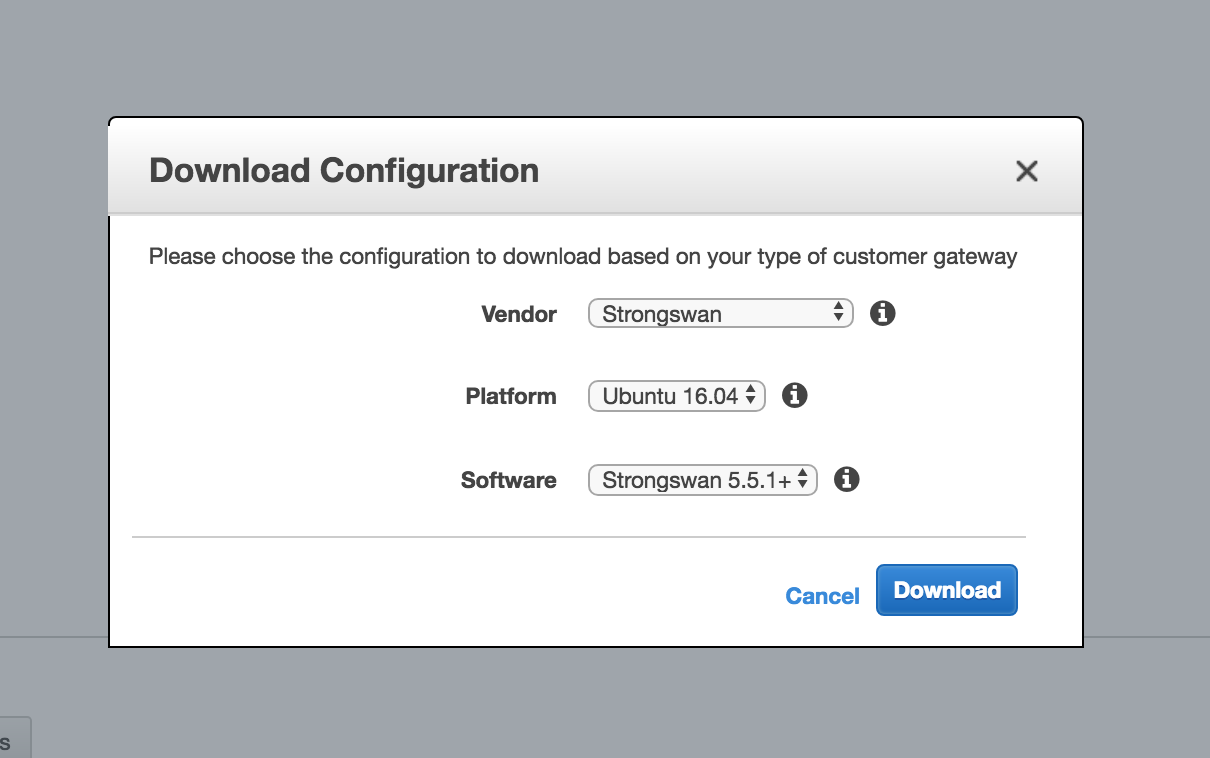Click the 'Please choose the configuration' instruction text
The image size is (1210, 758).
(583, 257)
